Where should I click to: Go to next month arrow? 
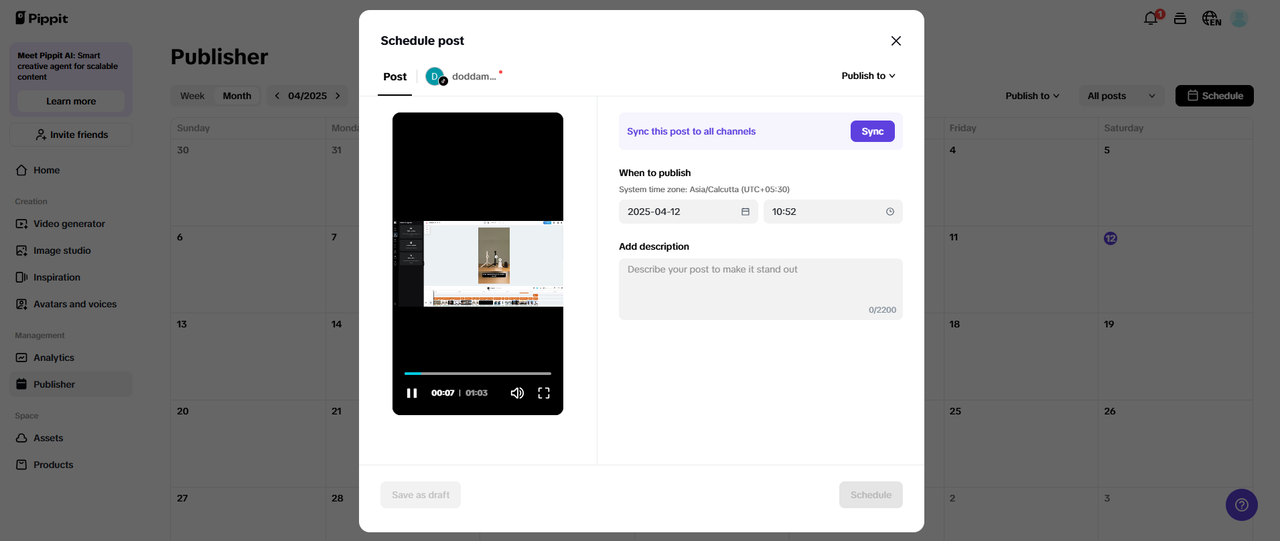pos(338,96)
